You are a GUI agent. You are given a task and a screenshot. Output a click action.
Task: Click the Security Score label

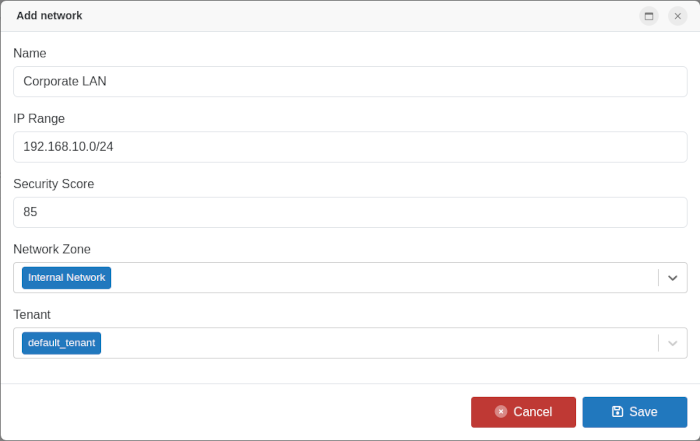(53, 184)
